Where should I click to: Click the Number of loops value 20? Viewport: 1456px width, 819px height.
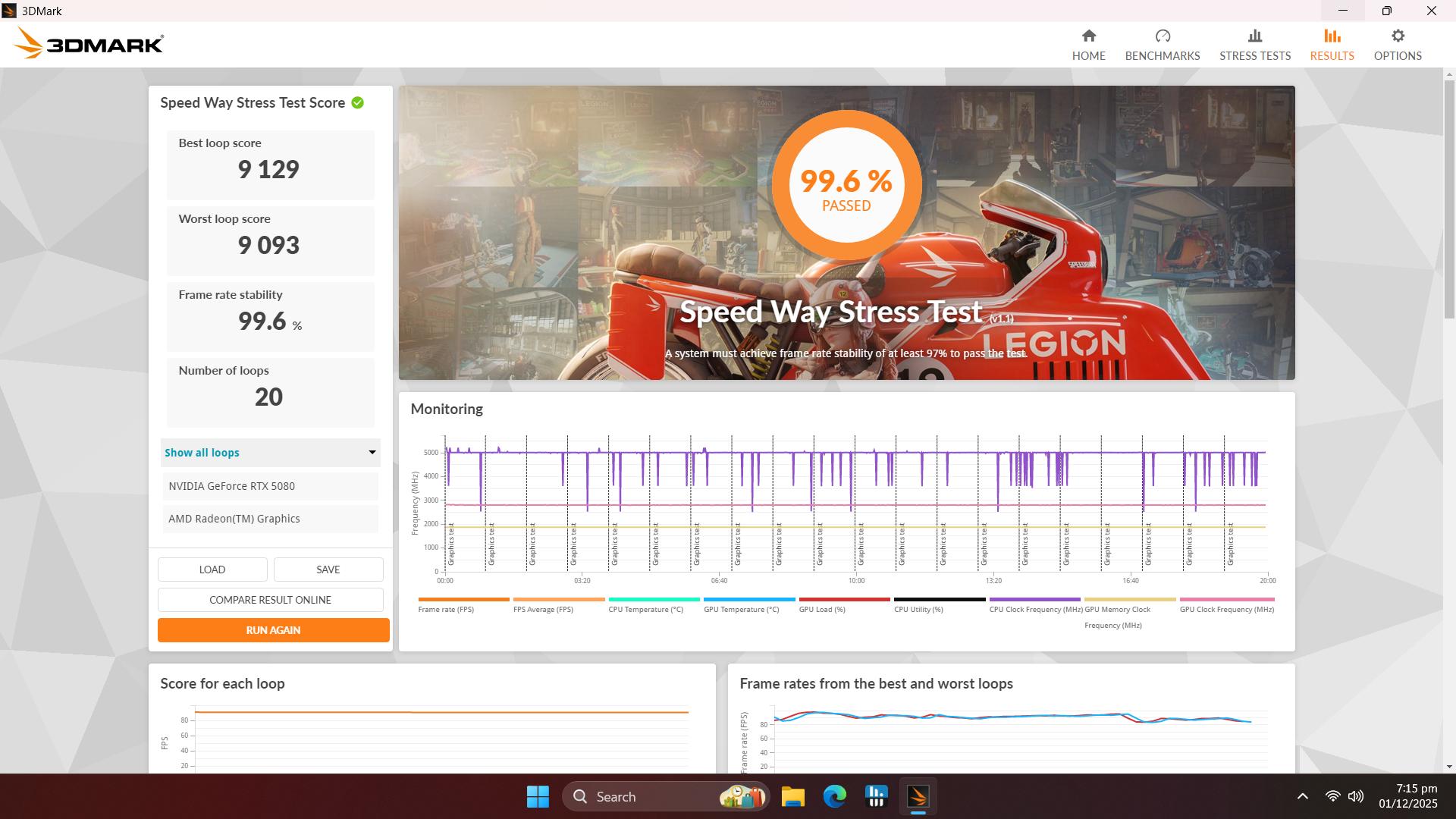268,397
